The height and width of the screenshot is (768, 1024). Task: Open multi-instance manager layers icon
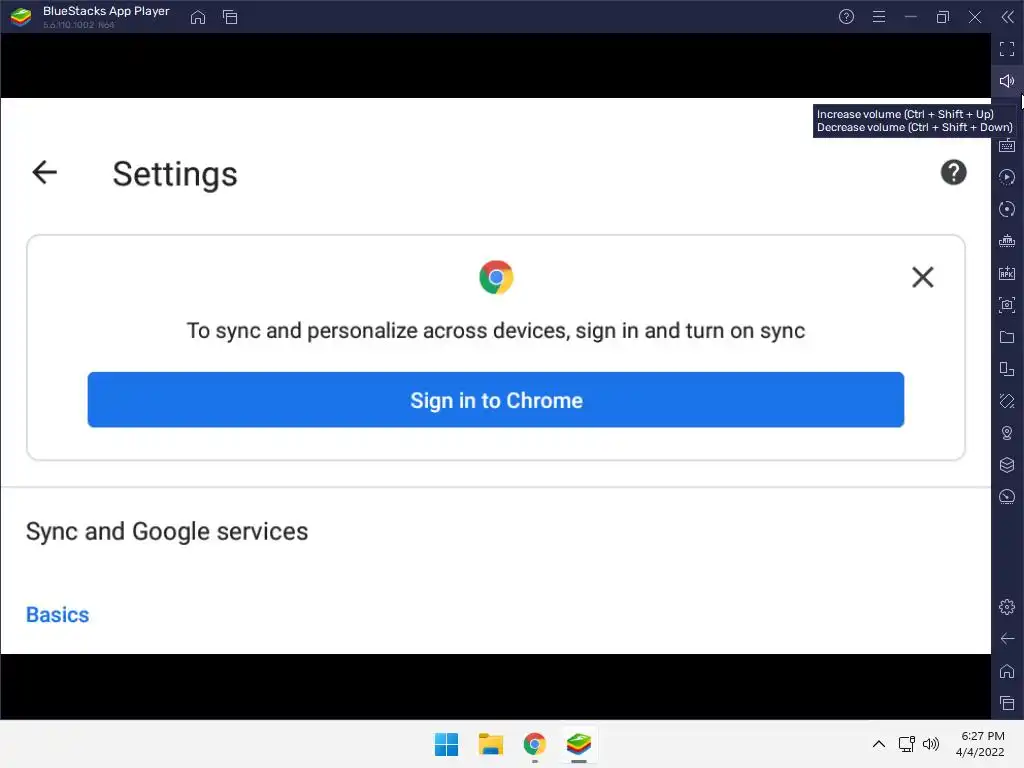tap(1007, 465)
